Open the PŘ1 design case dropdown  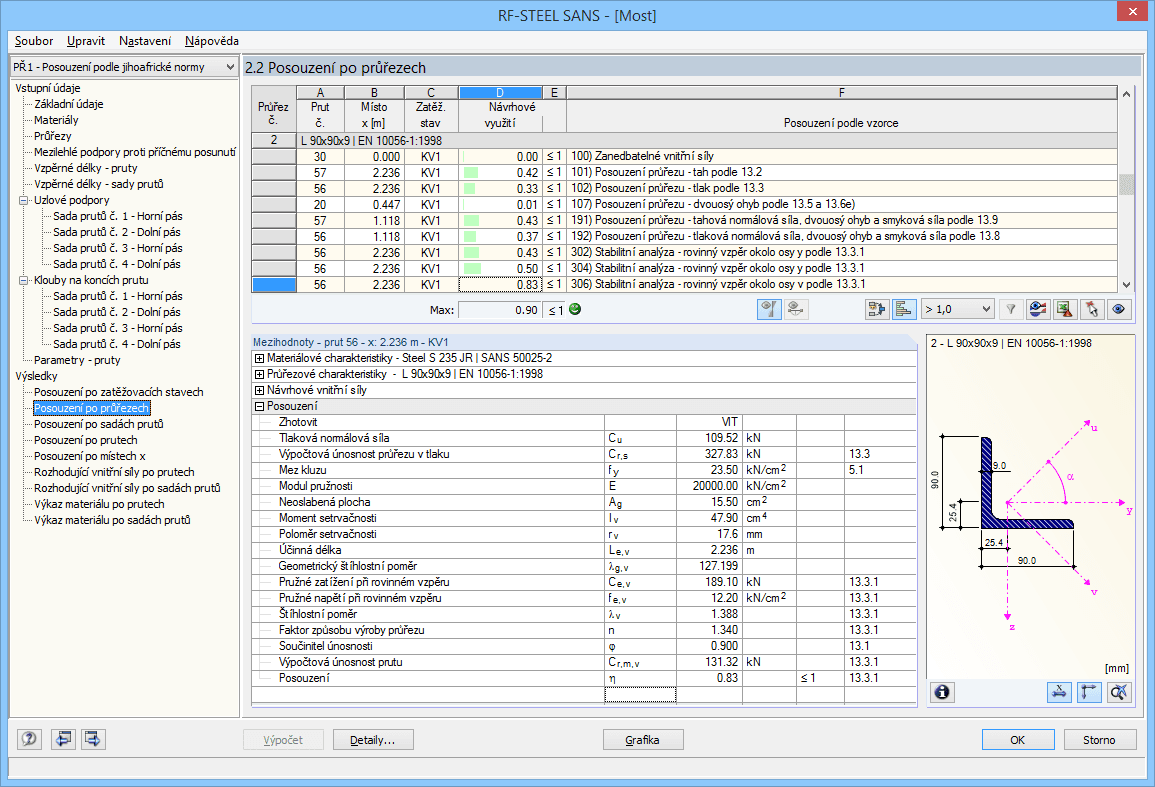tap(124, 67)
